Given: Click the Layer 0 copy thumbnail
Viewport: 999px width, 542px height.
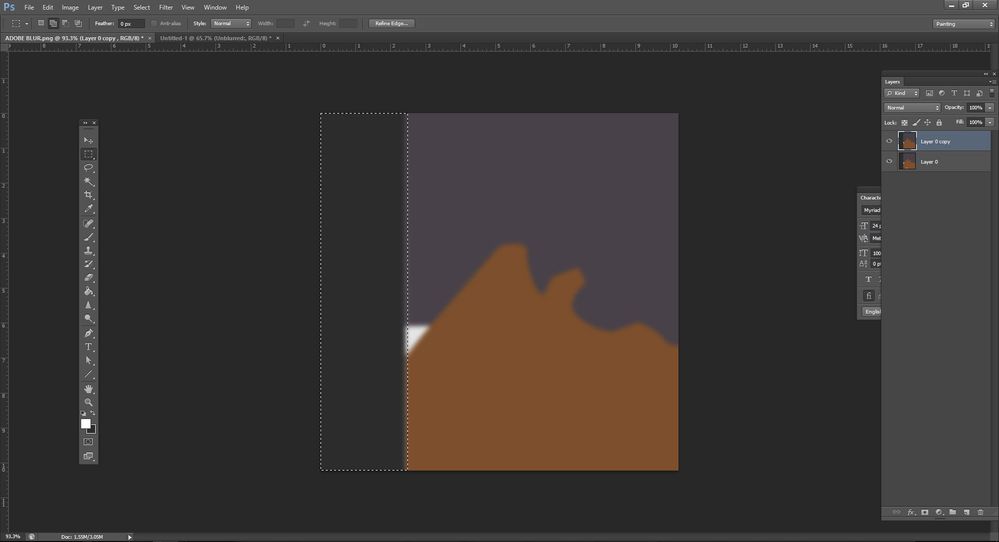Looking at the screenshot, I should pos(907,141).
